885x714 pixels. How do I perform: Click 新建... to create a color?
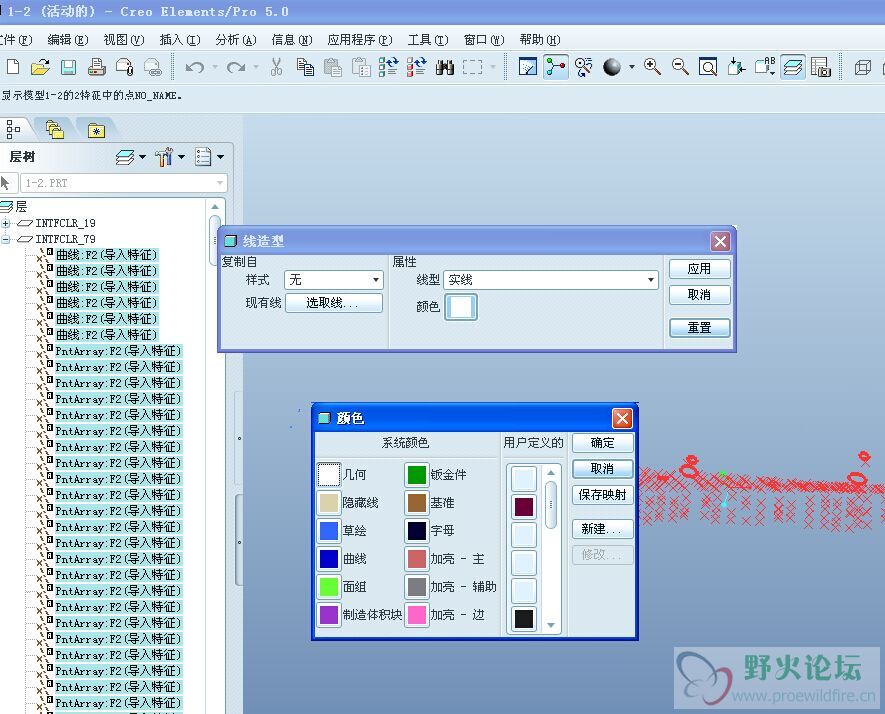point(602,529)
